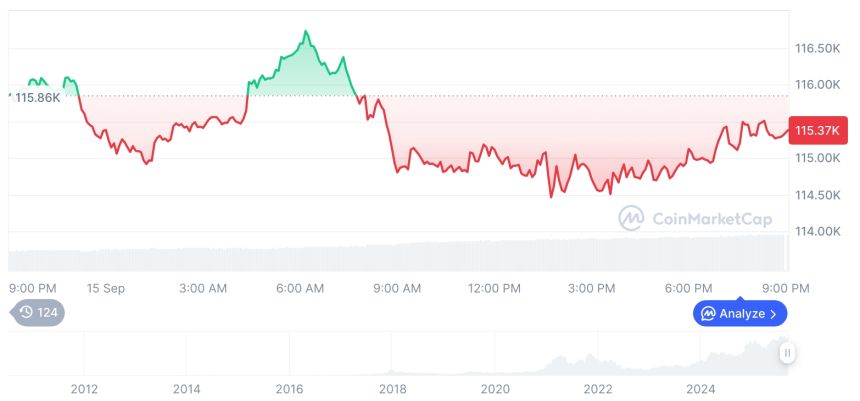Click the Analyze button
Image resolution: width=860 pixels, height=401 pixels.
click(740, 313)
